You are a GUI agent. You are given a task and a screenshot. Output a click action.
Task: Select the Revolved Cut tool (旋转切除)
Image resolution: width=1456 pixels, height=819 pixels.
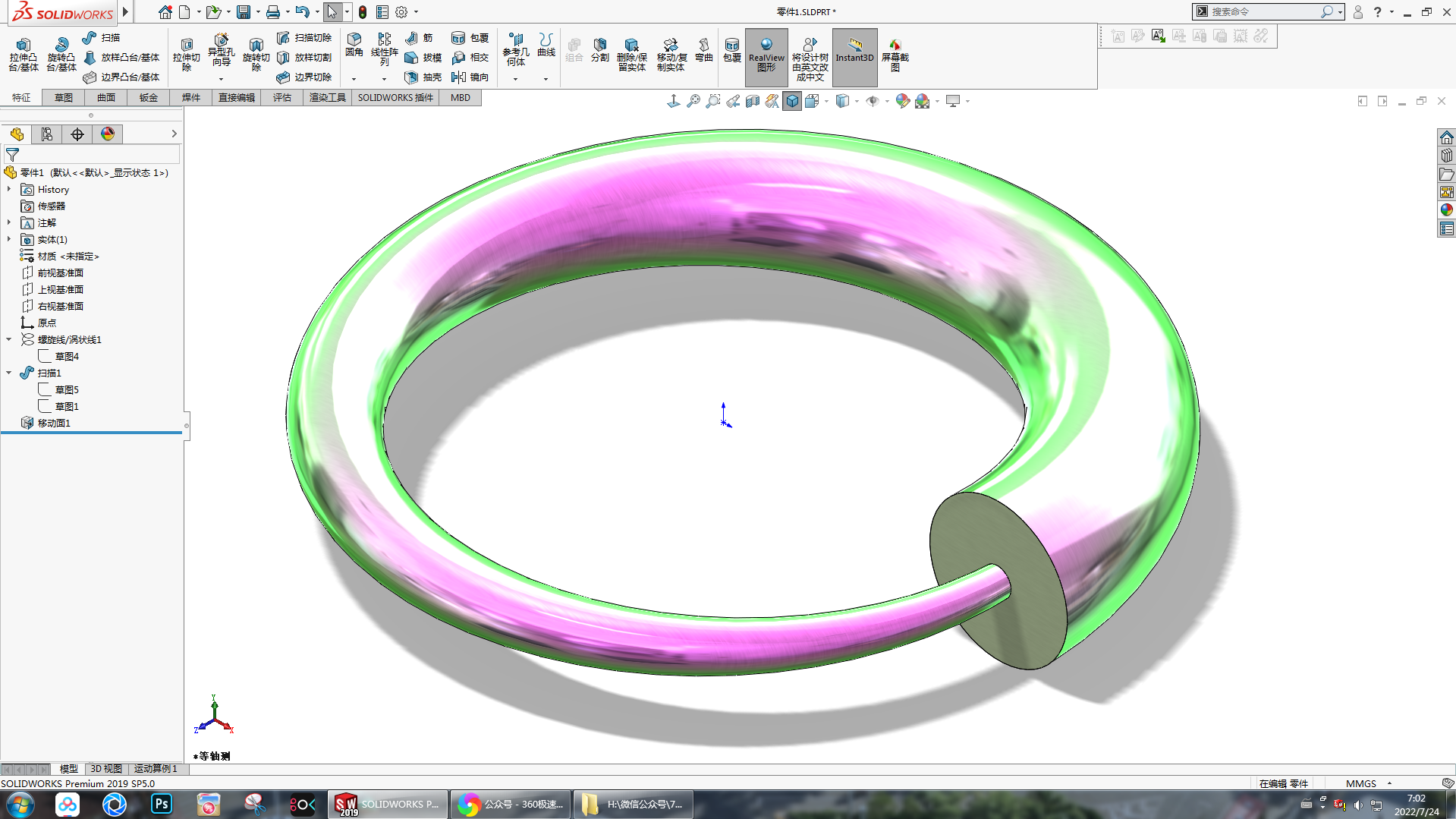click(x=256, y=55)
